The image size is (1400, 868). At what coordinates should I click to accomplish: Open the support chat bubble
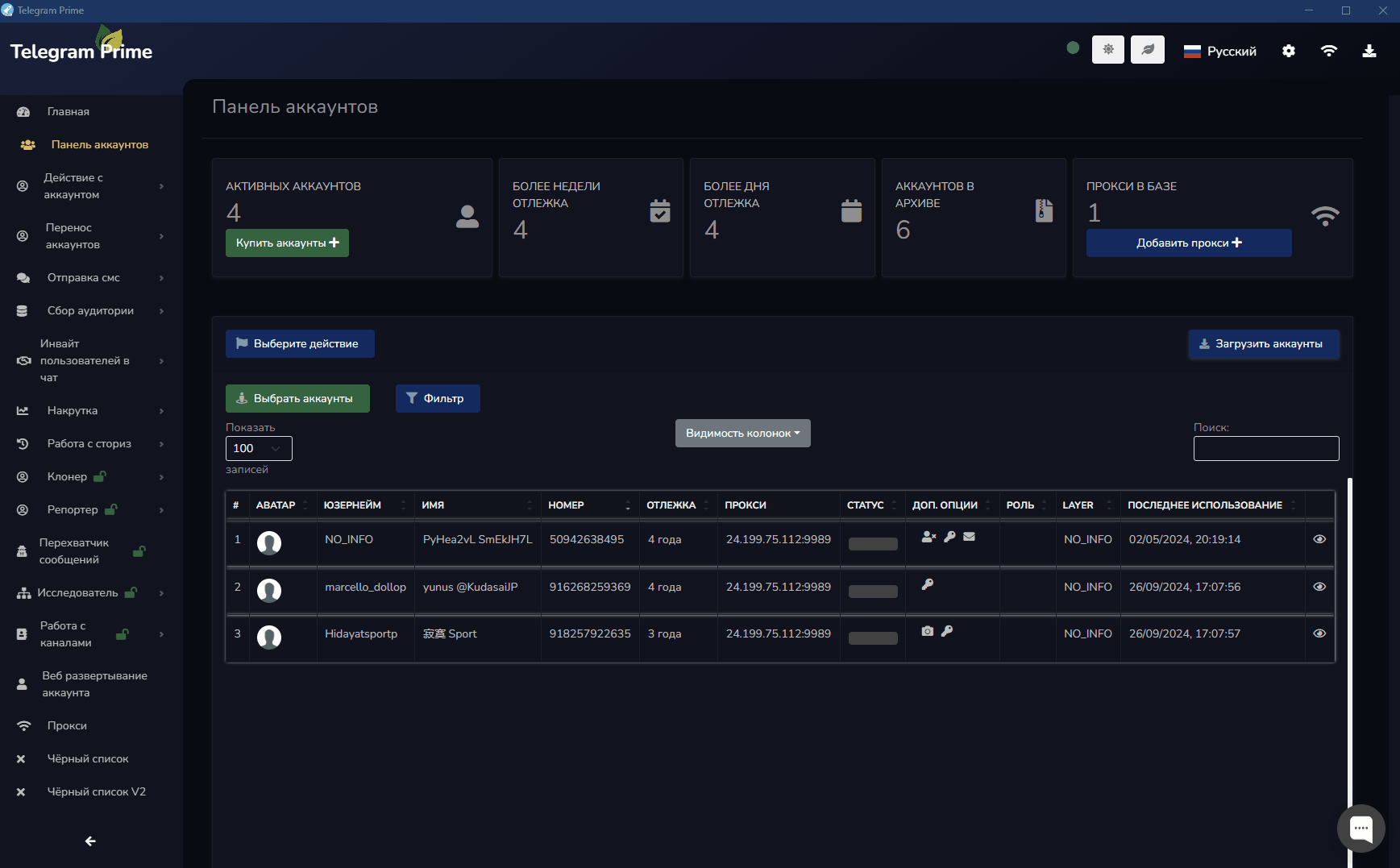pyautogui.click(x=1361, y=828)
